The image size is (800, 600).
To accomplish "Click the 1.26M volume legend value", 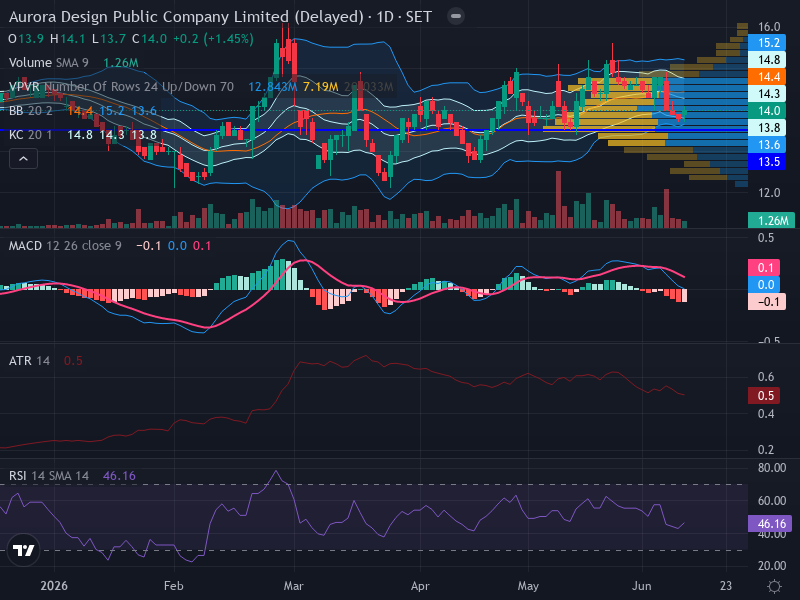I will click(x=121, y=63).
